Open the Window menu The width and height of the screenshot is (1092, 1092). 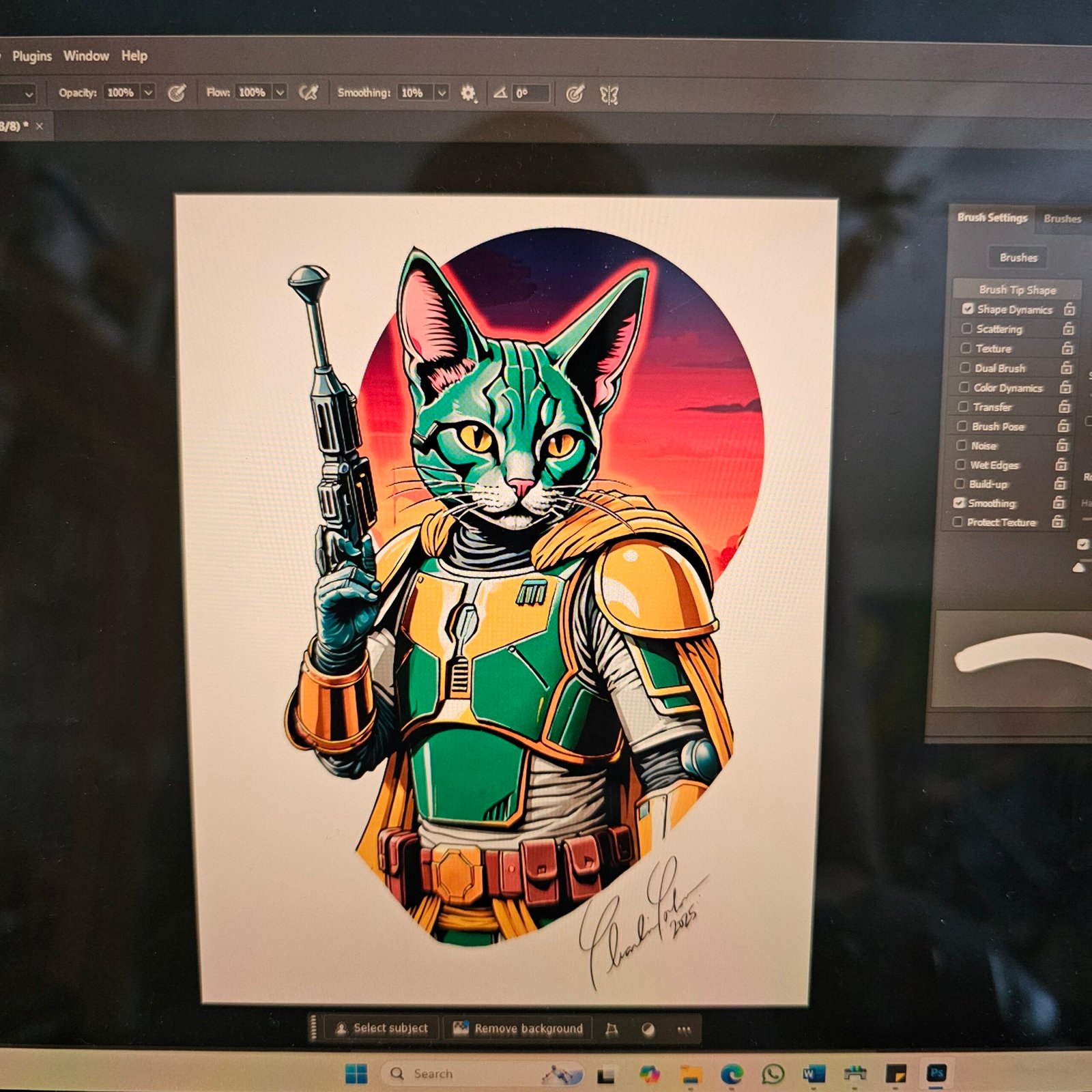(86, 56)
